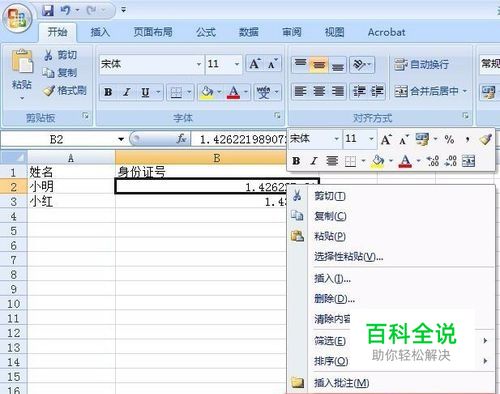The image size is (500, 394).
Task: Choose 删除(D) in context menu
Action: (x=391, y=298)
